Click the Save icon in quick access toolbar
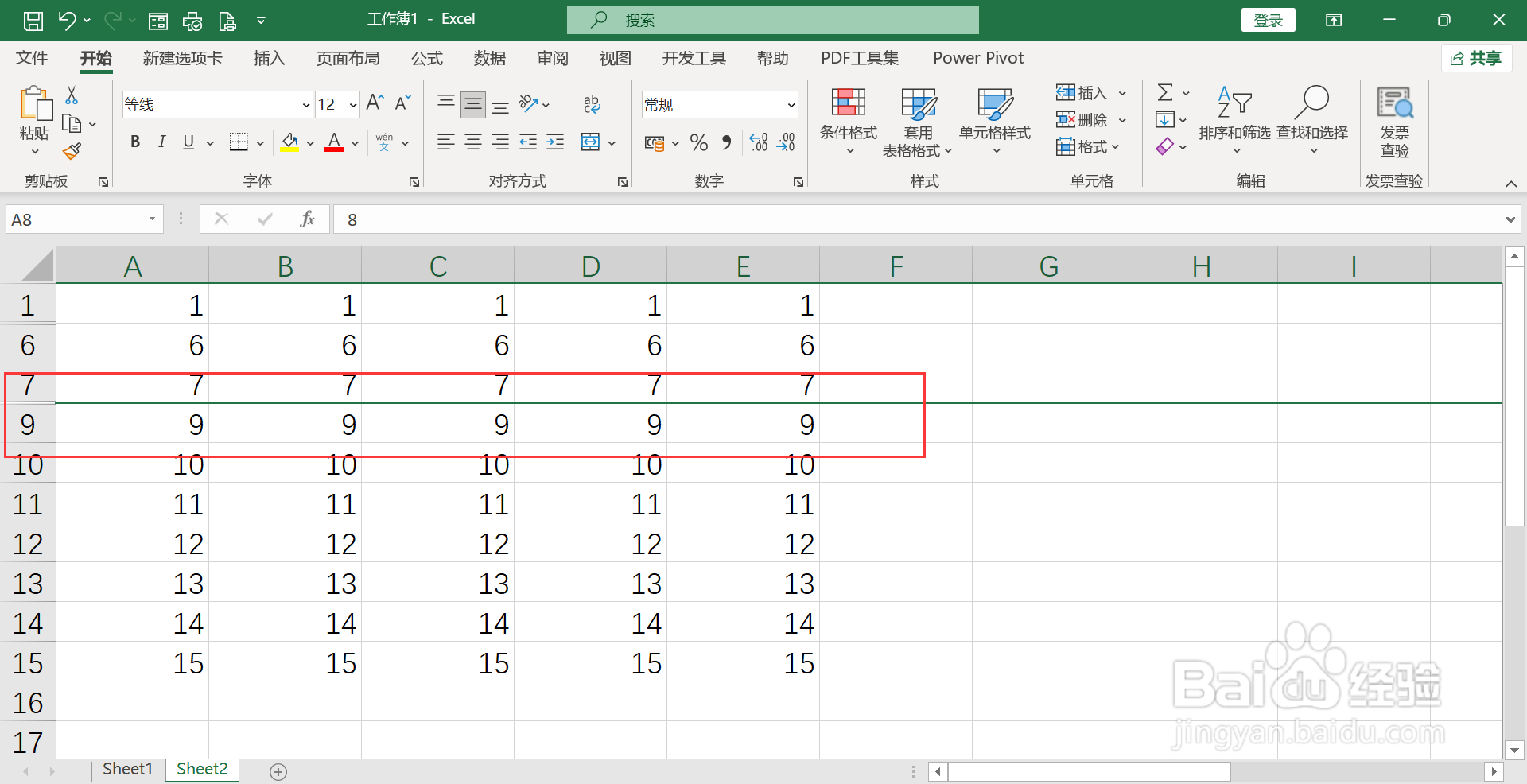The height and width of the screenshot is (784, 1527). tap(33, 21)
